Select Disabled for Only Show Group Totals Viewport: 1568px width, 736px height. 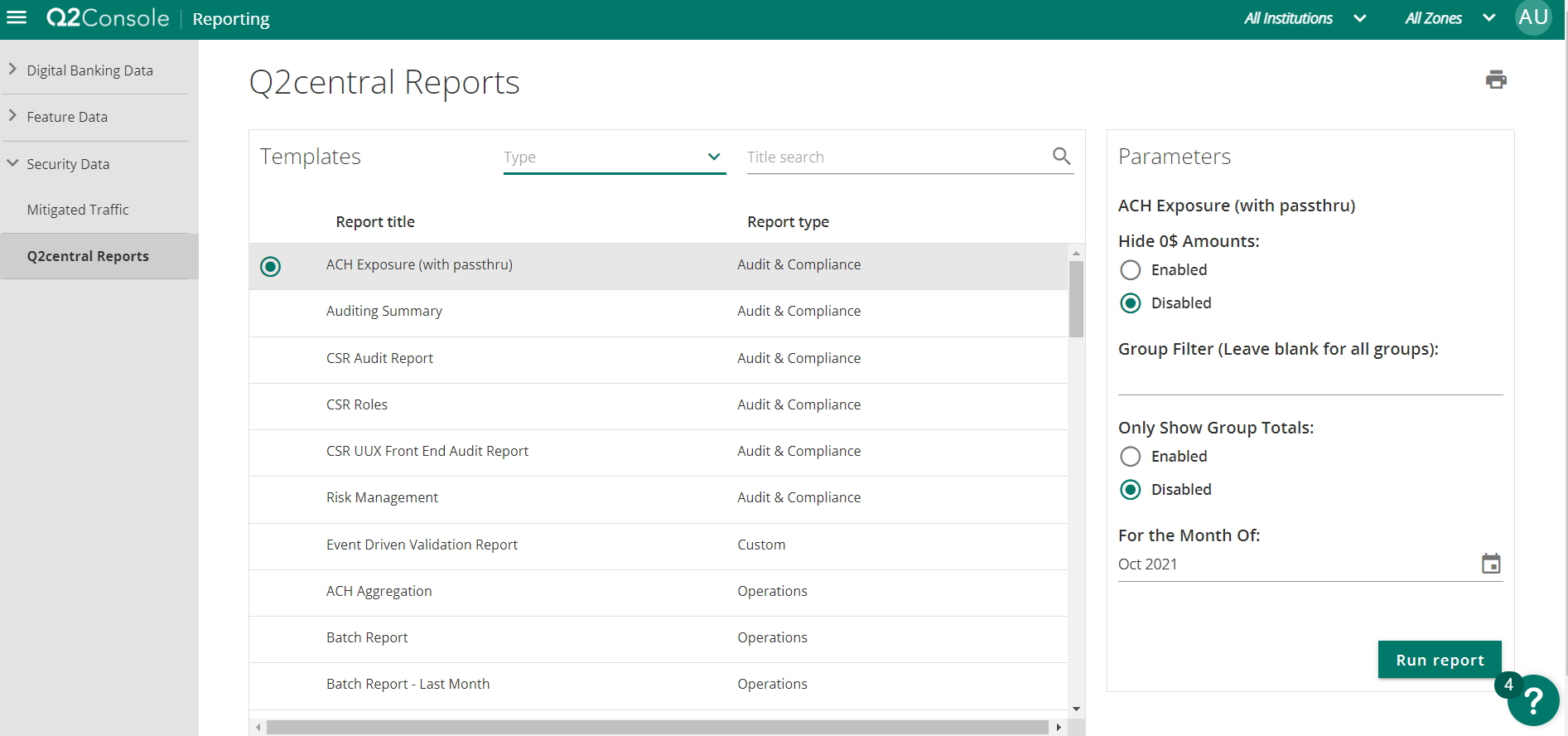pyautogui.click(x=1130, y=490)
